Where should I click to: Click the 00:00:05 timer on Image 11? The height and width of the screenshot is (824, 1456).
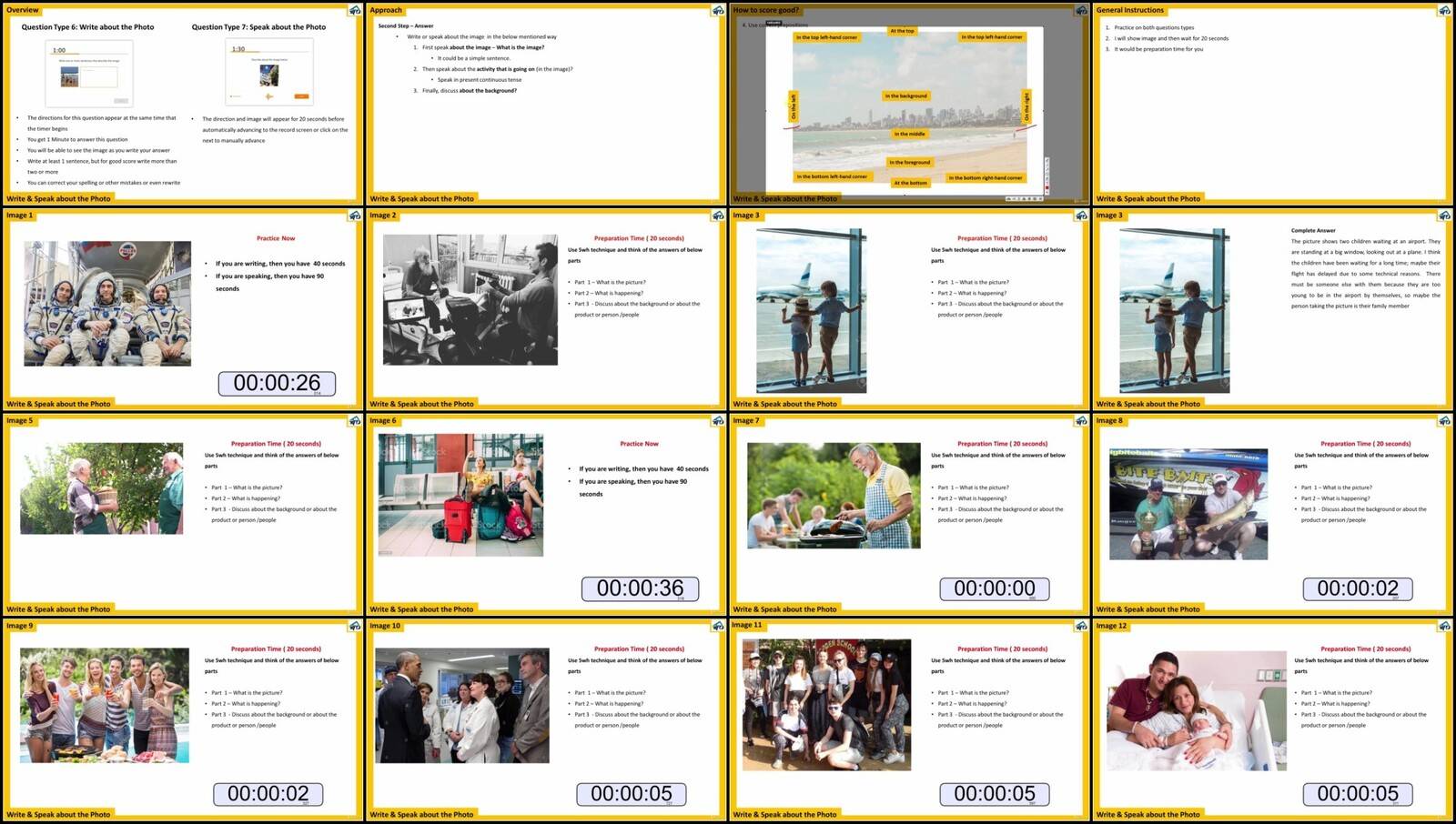(x=995, y=794)
